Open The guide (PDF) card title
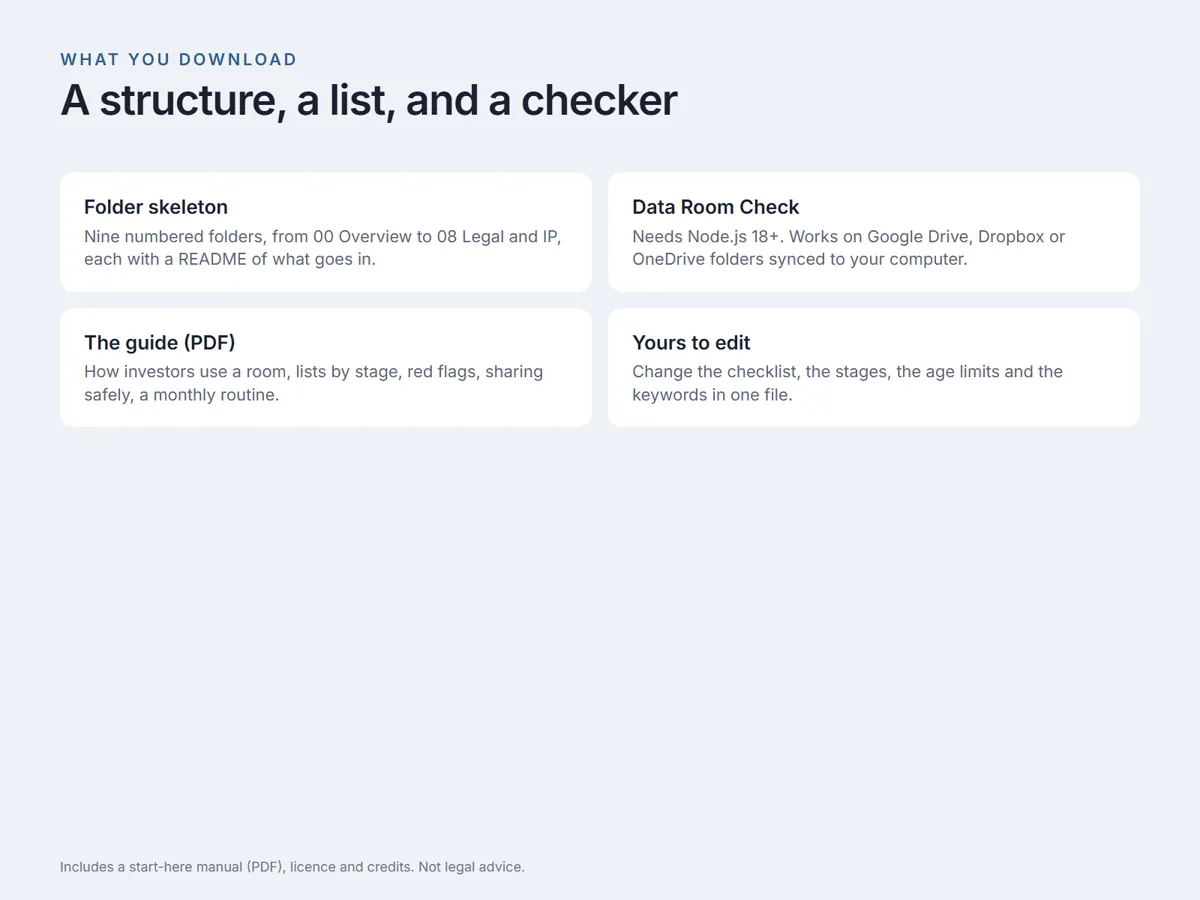Screen dimensions: 1200x900 (x=159, y=342)
